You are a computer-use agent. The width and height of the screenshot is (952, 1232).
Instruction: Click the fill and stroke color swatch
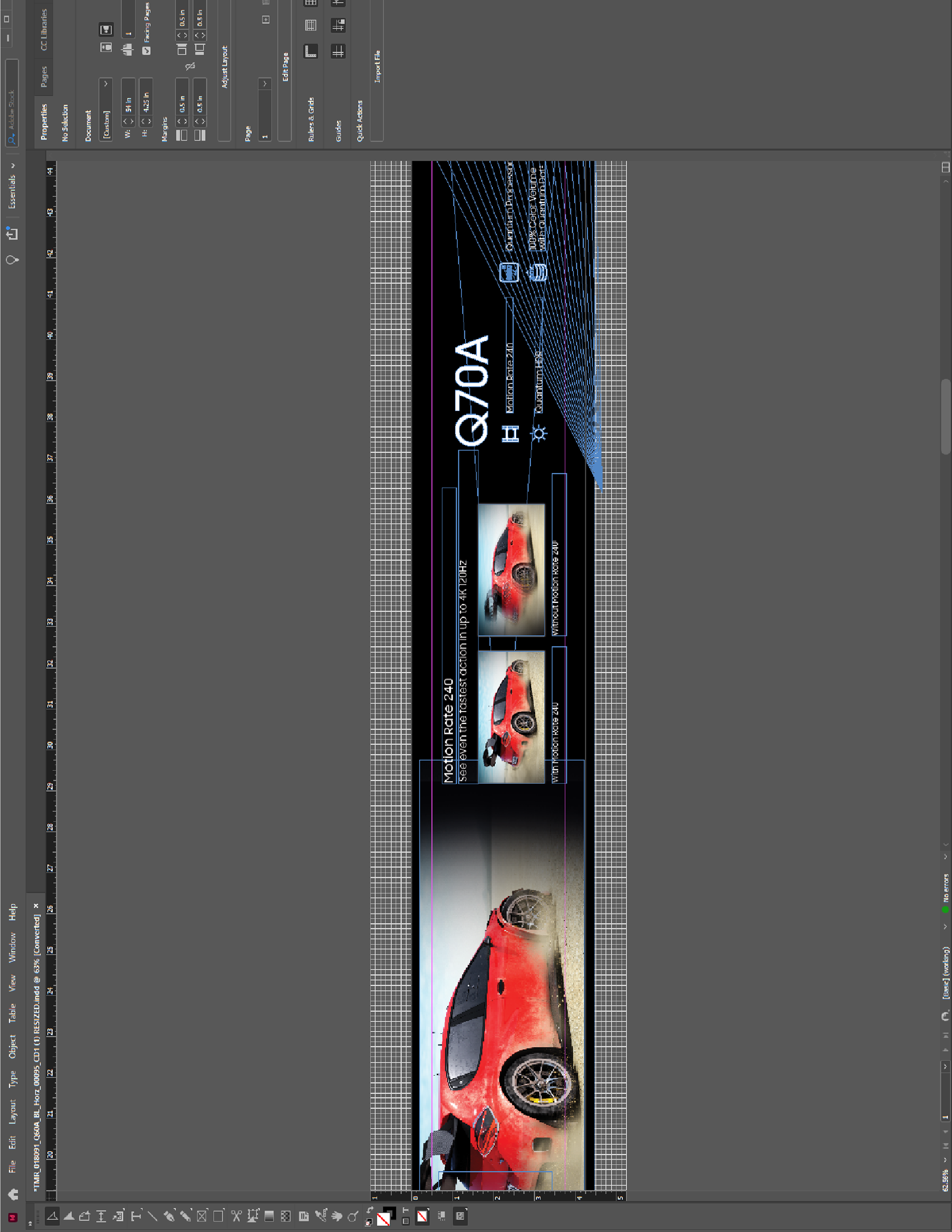383,1219
